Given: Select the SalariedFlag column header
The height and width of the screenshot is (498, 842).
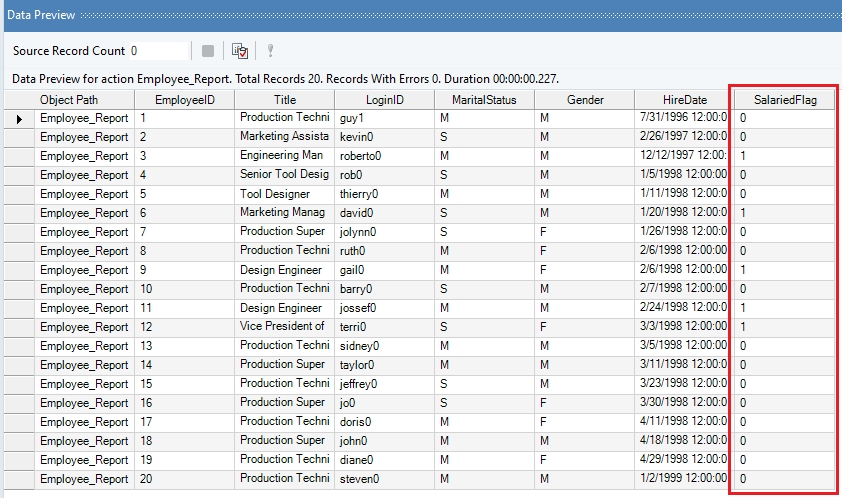Looking at the screenshot, I should (784, 100).
